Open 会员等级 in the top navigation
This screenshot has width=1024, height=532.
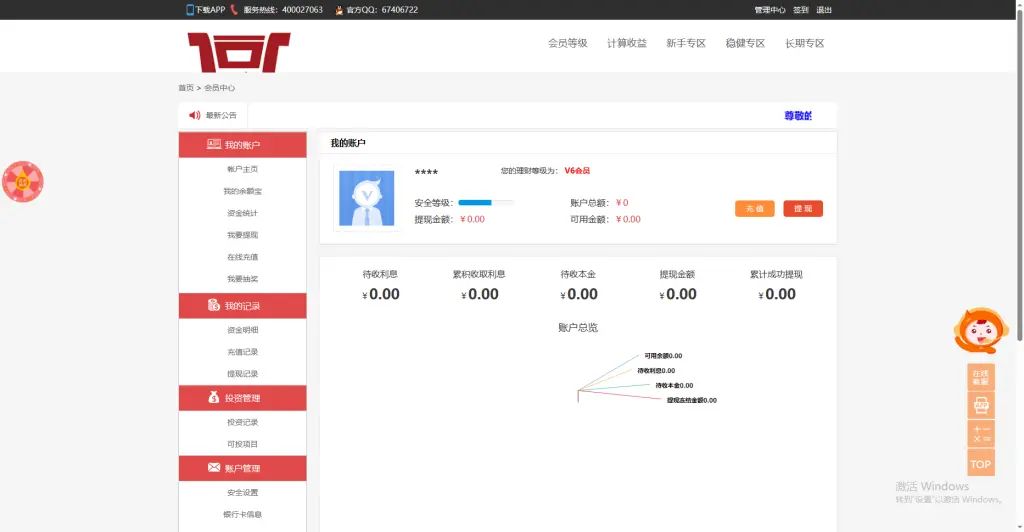click(x=567, y=44)
